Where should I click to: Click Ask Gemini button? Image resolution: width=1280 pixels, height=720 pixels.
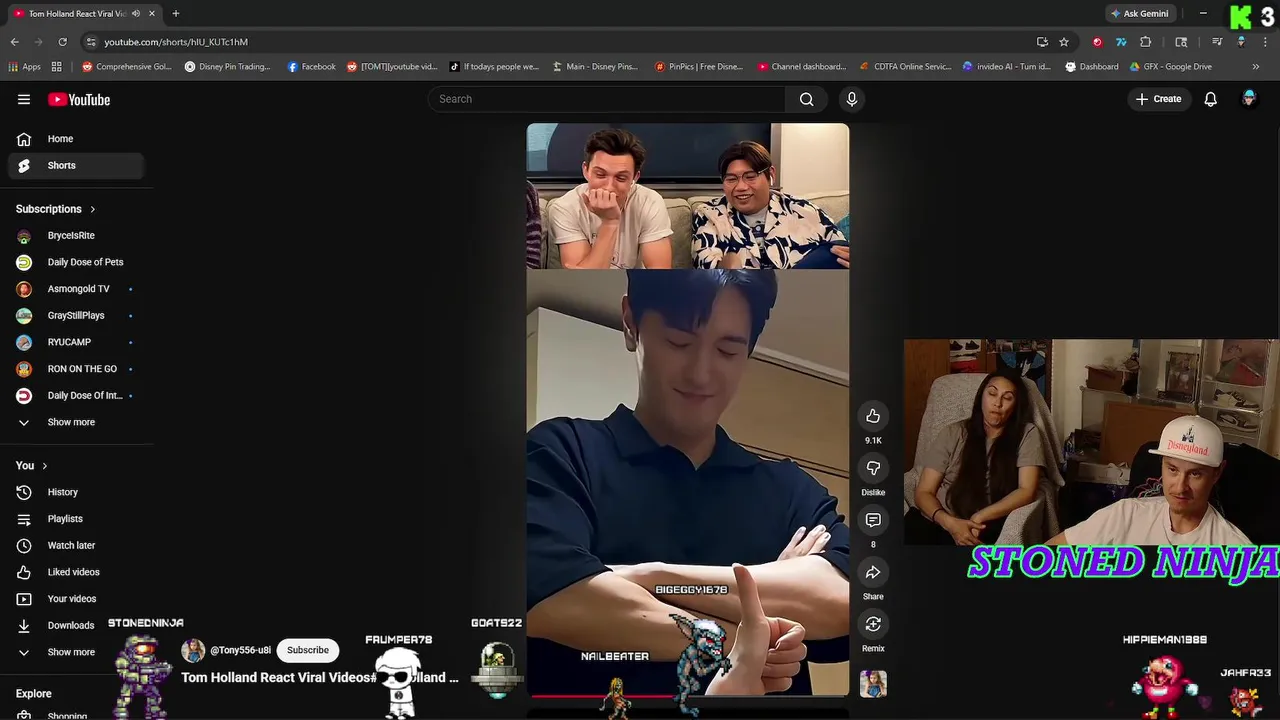tap(1139, 13)
